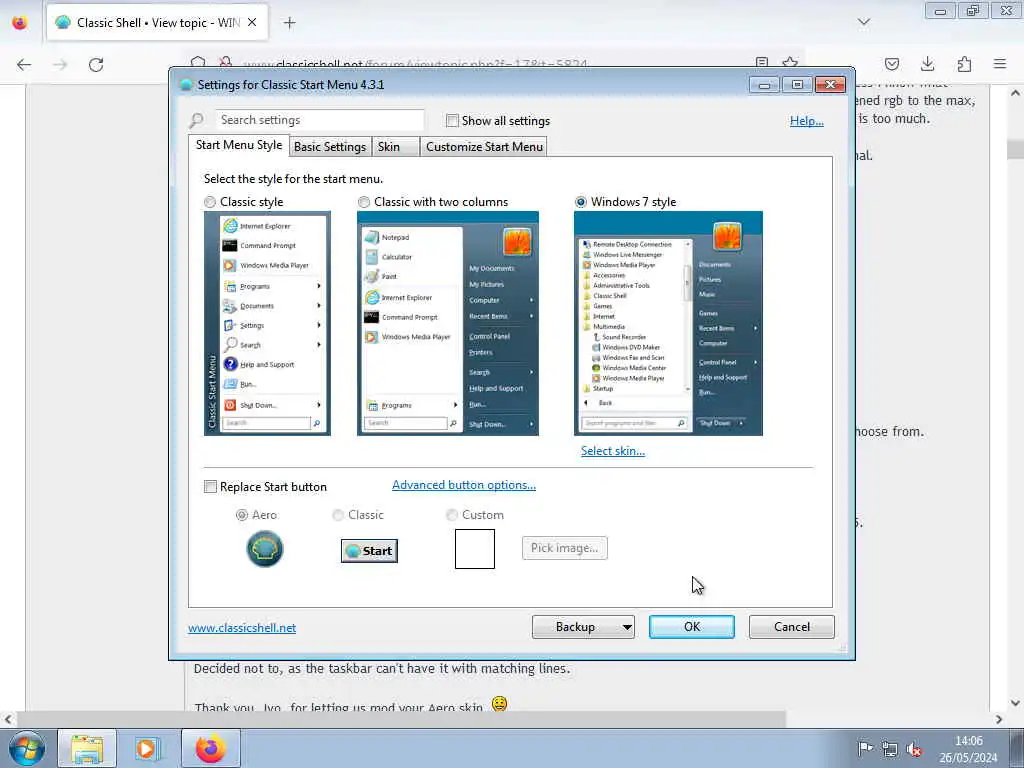
Task: Click the search magnifier icon in settings
Action: click(x=197, y=120)
